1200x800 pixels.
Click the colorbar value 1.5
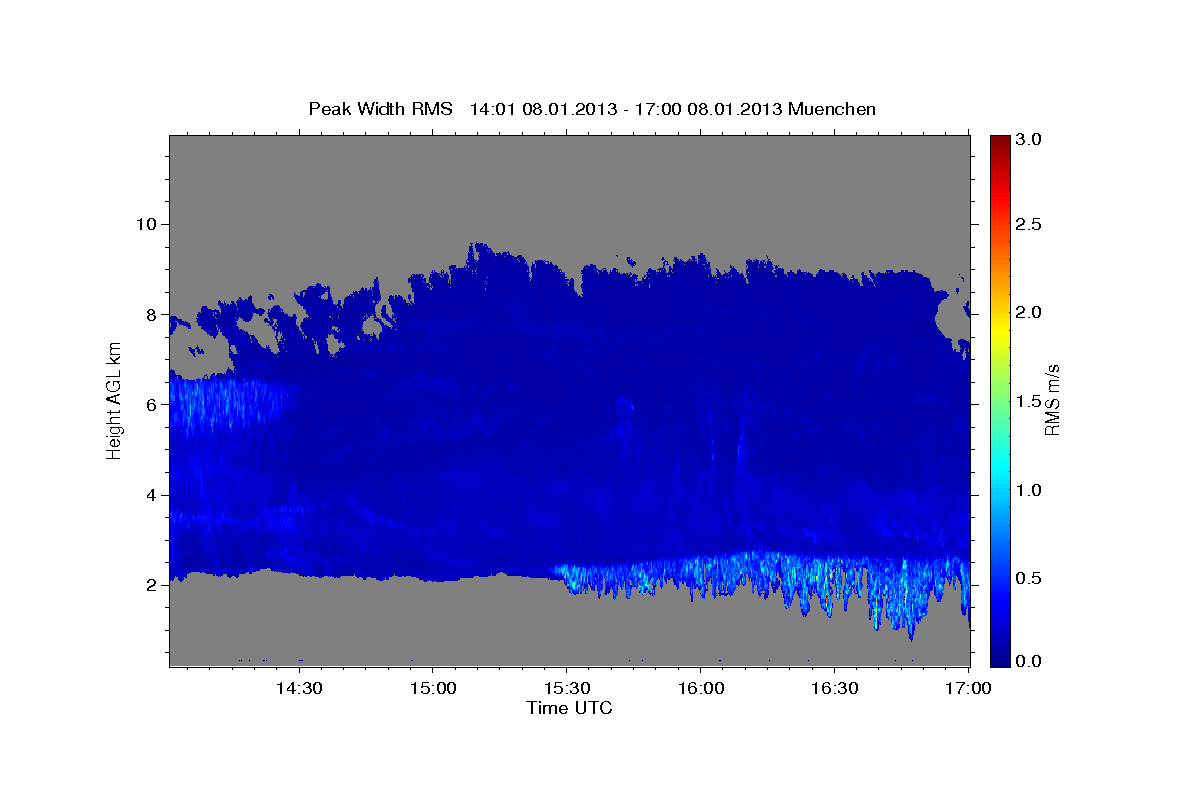pyautogui.click(x=1030, y=401)
